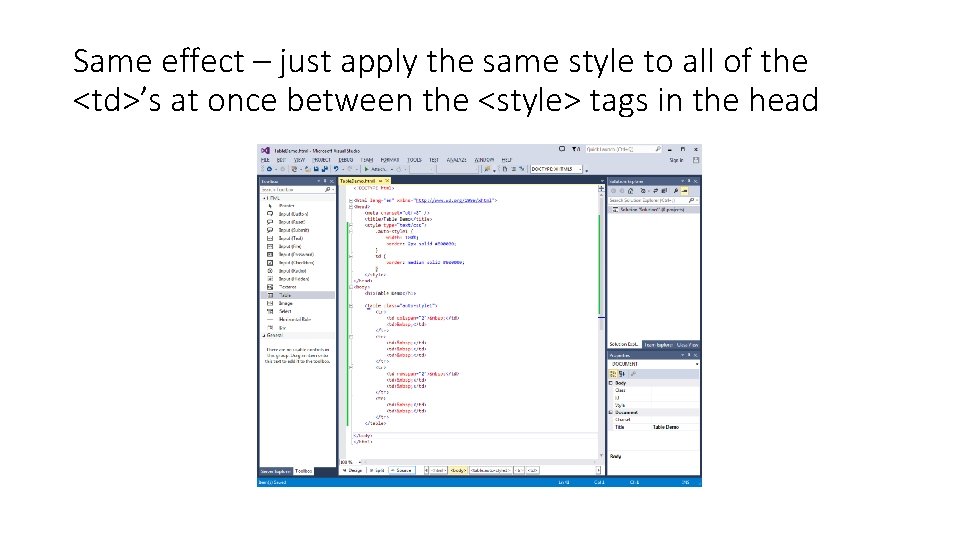The width and height of the screenshot is (960, 540).
Task: Click the Alphabetical sort icon in Properties
Action: (622, 373)
